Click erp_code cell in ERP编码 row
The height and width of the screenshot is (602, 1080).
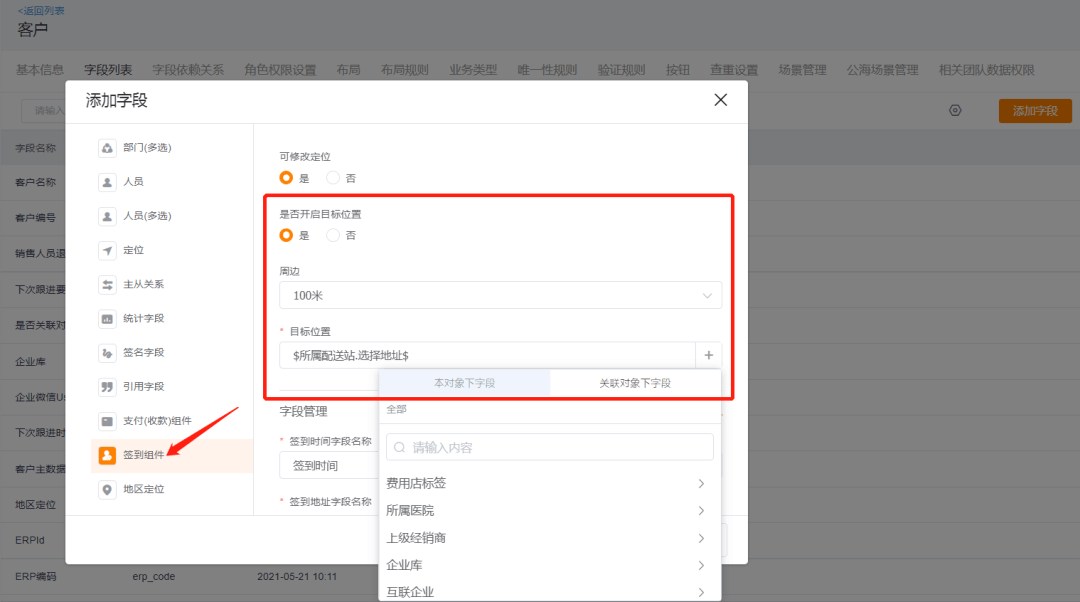[x=154, y=577]
